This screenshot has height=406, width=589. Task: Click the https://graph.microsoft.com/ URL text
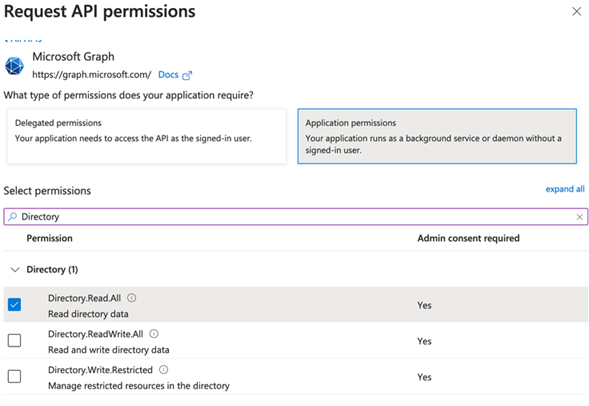click(x=92, y=75)
